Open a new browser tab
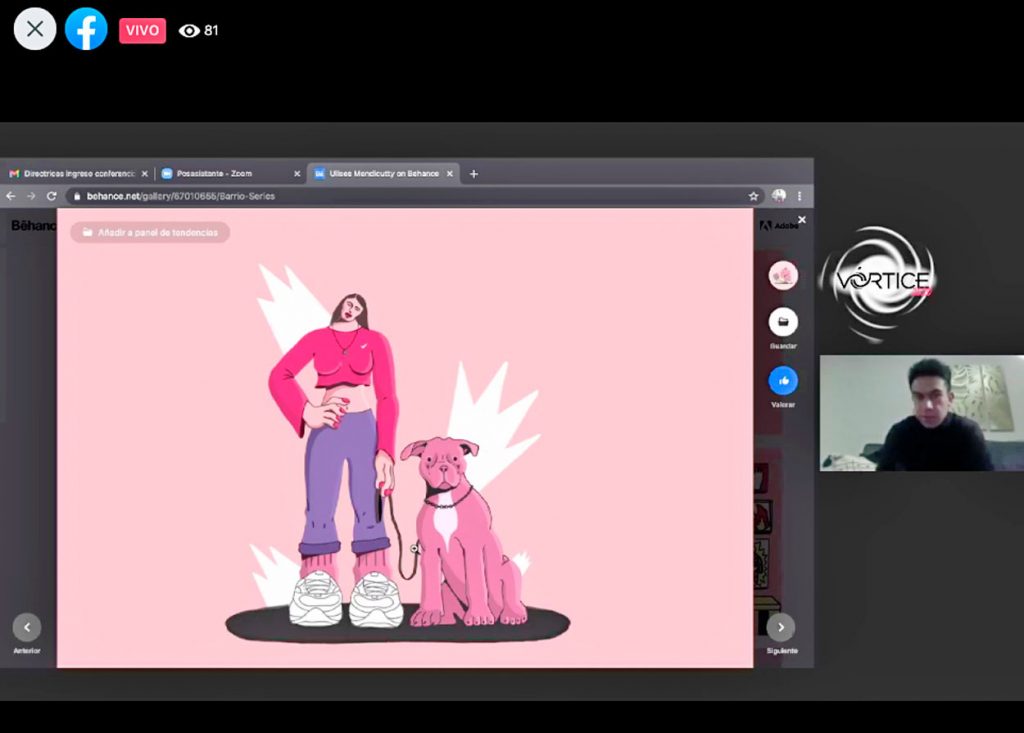Image resolution: width=1024 pixels, height=733 pixels. (x=474, y=174)
